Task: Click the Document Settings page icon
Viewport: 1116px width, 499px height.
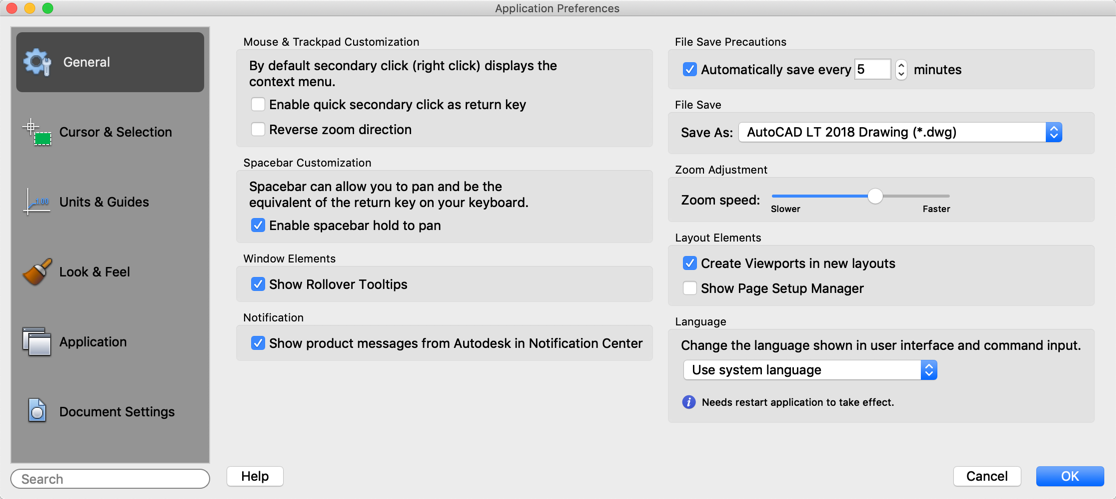Action: point(37,411)
